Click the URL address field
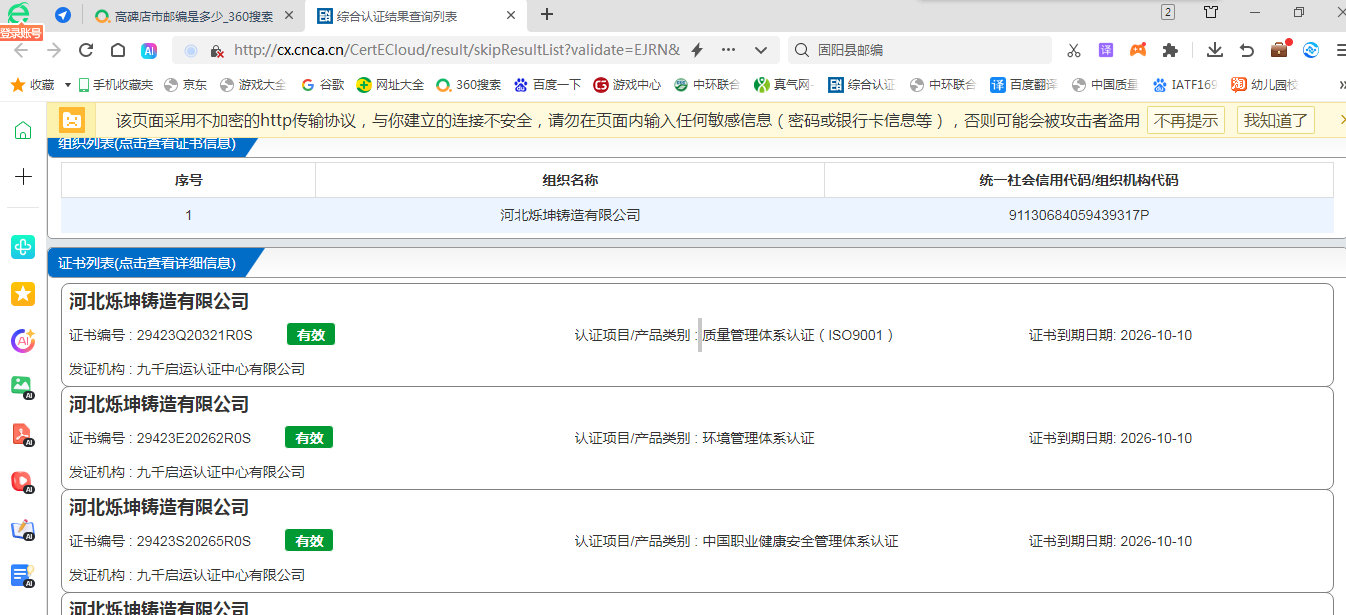 point(457,50)
